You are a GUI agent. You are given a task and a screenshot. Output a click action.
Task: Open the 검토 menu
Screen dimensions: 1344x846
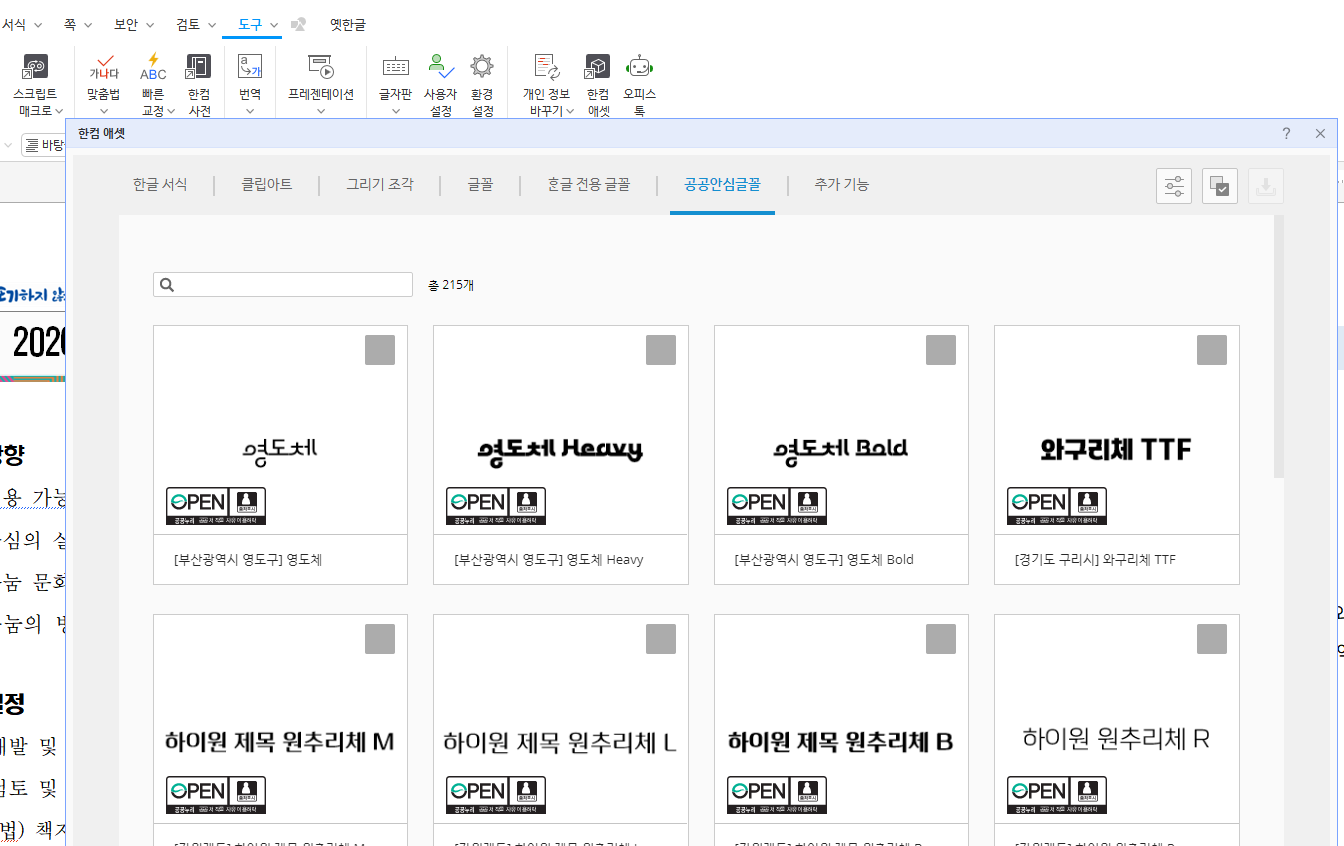pyautogui.click(x=195, y=24)
